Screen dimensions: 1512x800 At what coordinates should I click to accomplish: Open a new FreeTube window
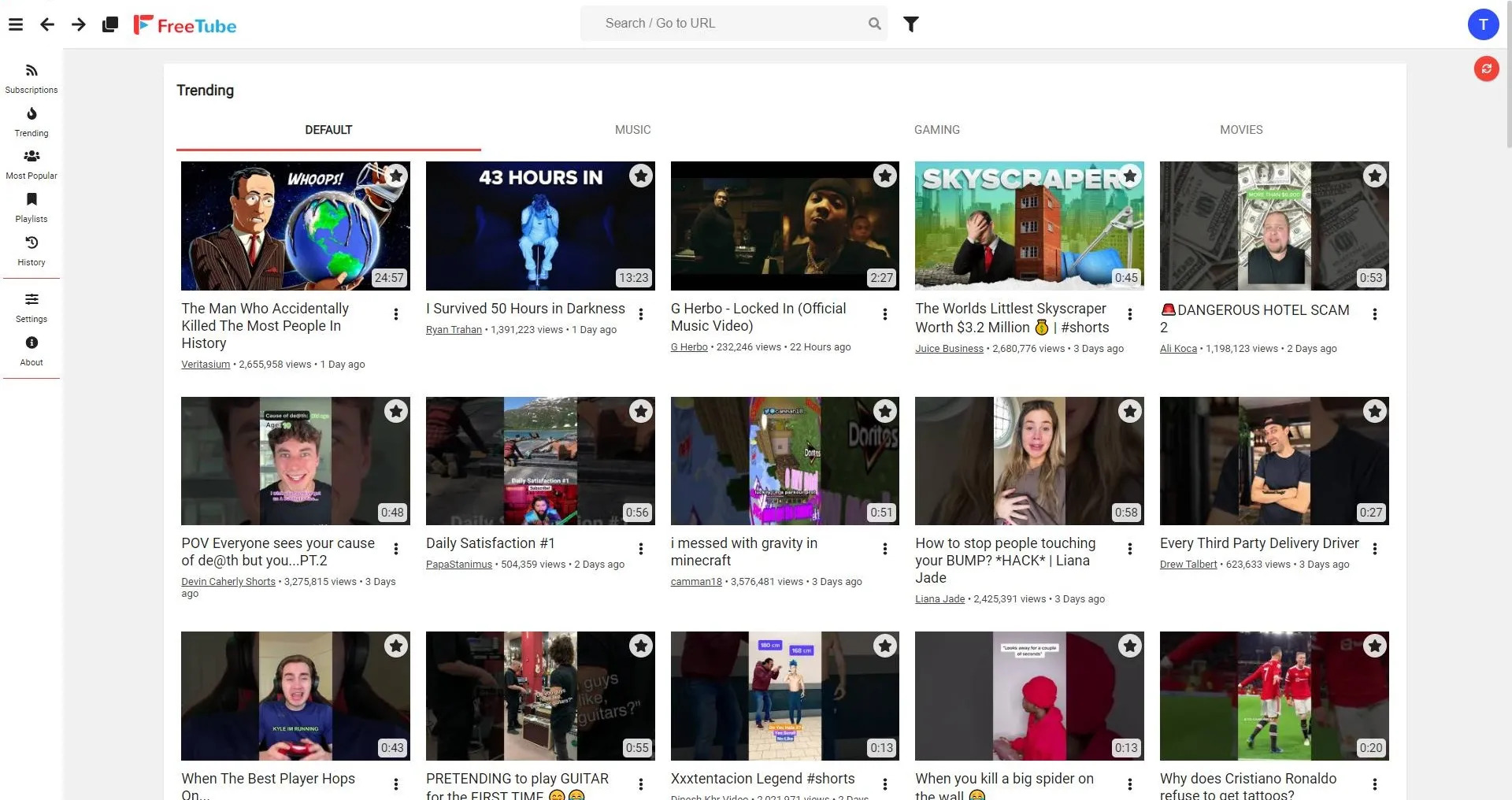click(109, 24)
